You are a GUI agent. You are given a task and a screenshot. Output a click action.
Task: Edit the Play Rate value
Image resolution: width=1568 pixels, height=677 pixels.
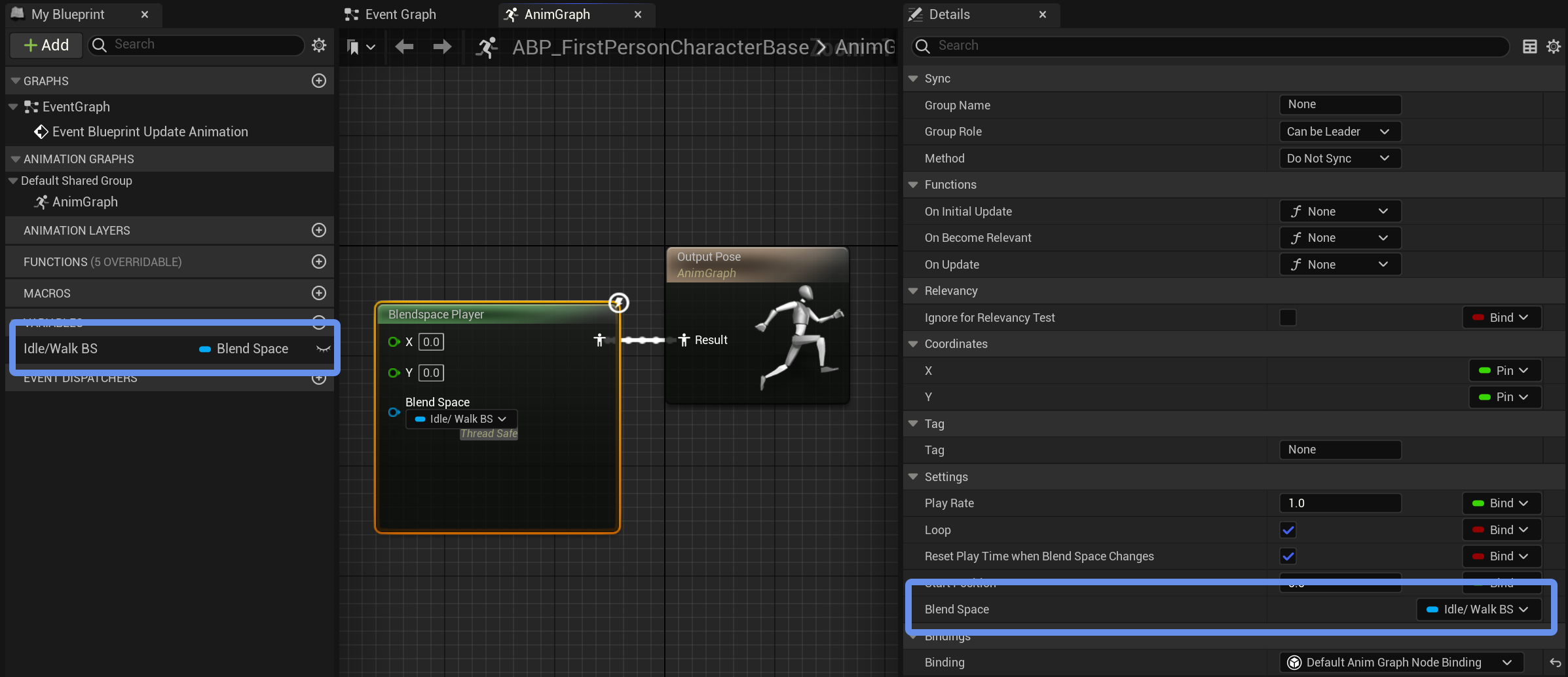pyautogui.click(x=1340, y=503)
